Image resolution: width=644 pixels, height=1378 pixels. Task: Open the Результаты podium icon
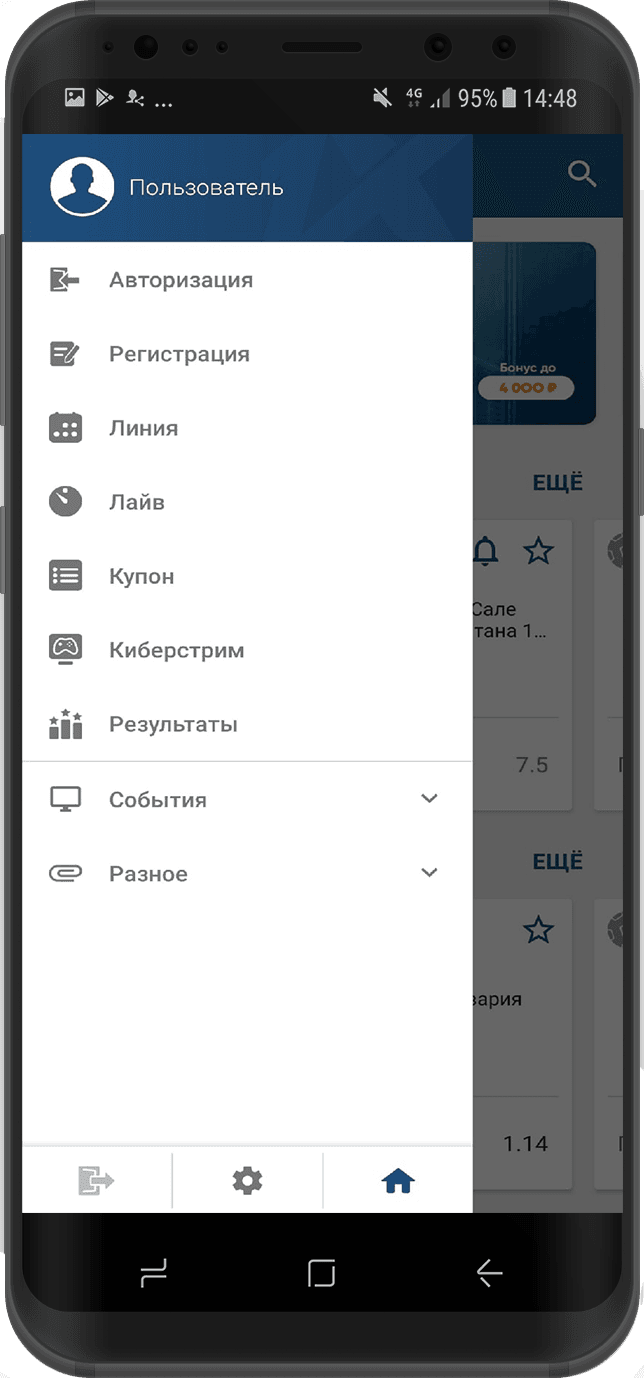65,724
